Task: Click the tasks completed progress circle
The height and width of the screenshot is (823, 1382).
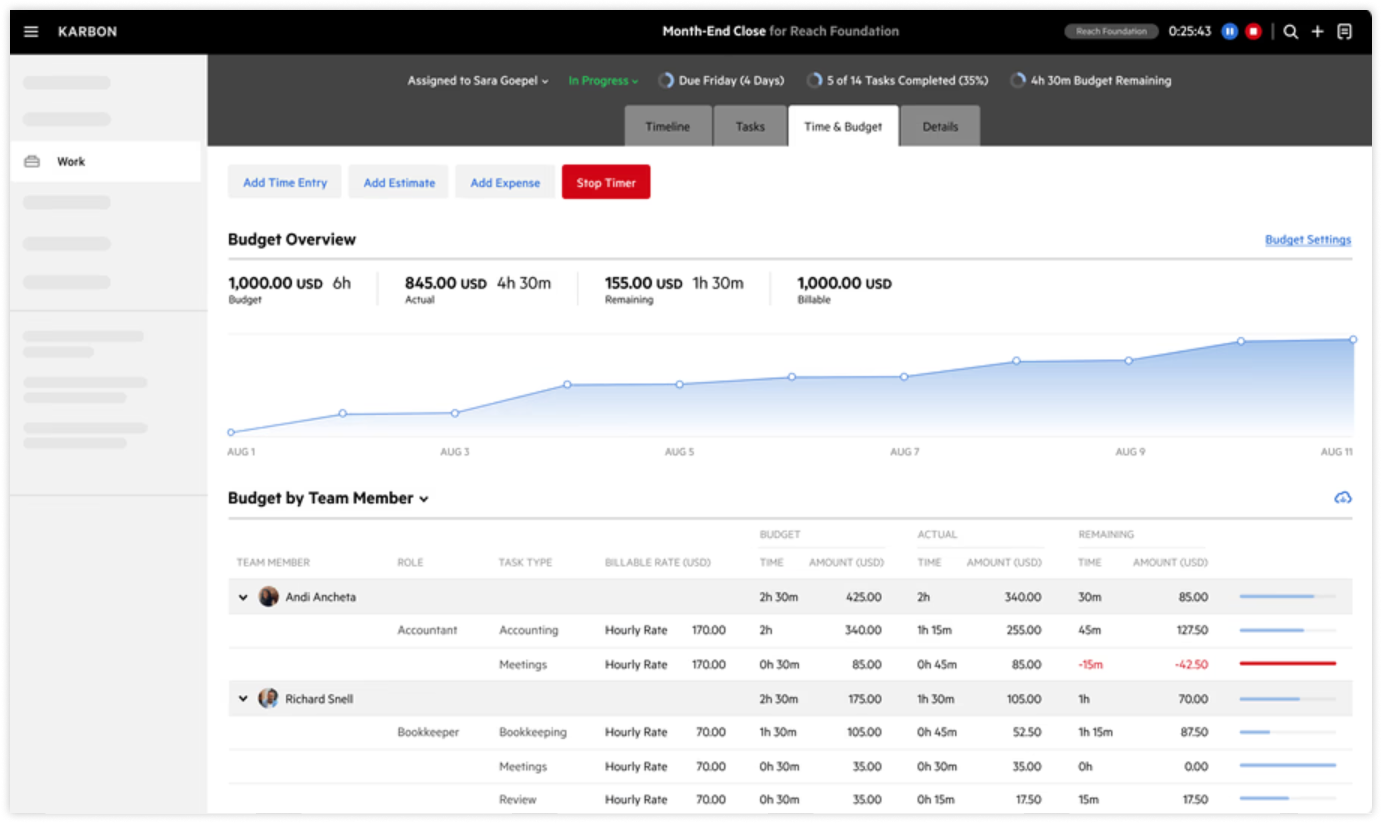Action: tap(815, 81)
